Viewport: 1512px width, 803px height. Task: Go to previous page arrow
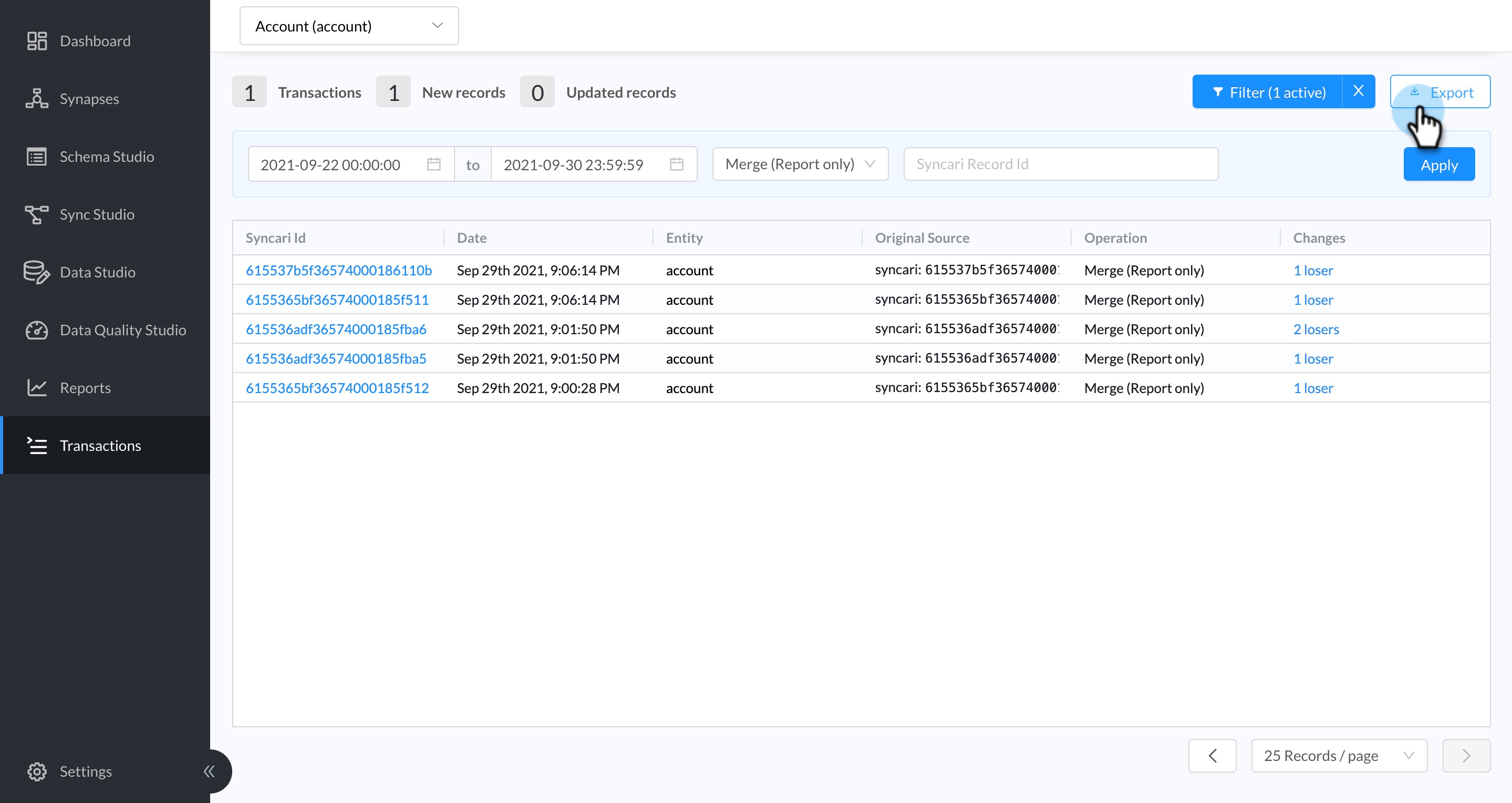(x=1213, y=756)
